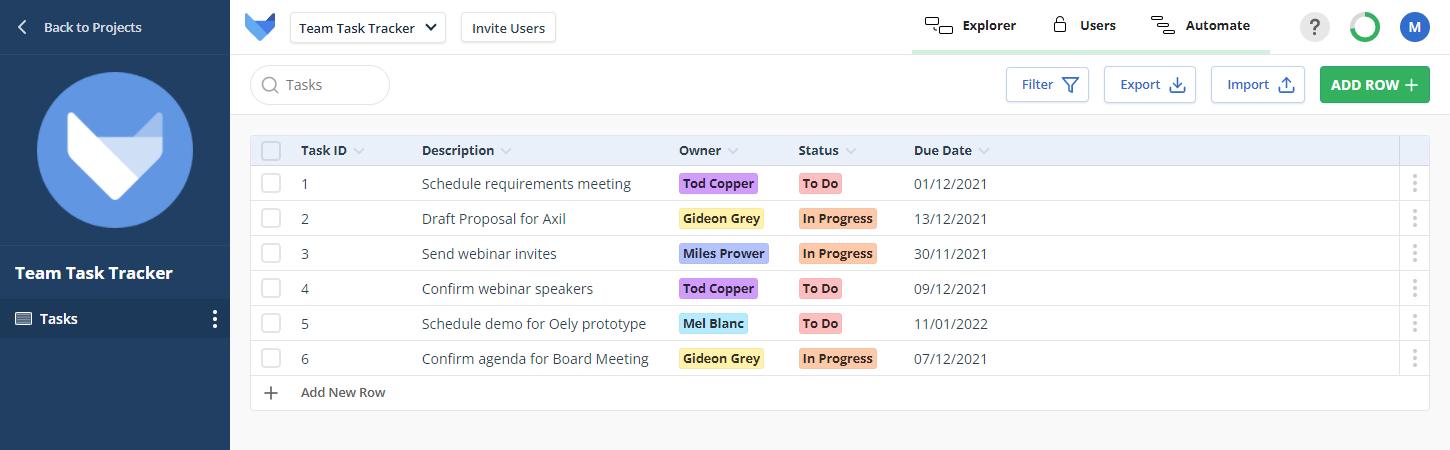Open the Tasks table options menu in the sidebar
1450x450 pixels.
point(215,319)
